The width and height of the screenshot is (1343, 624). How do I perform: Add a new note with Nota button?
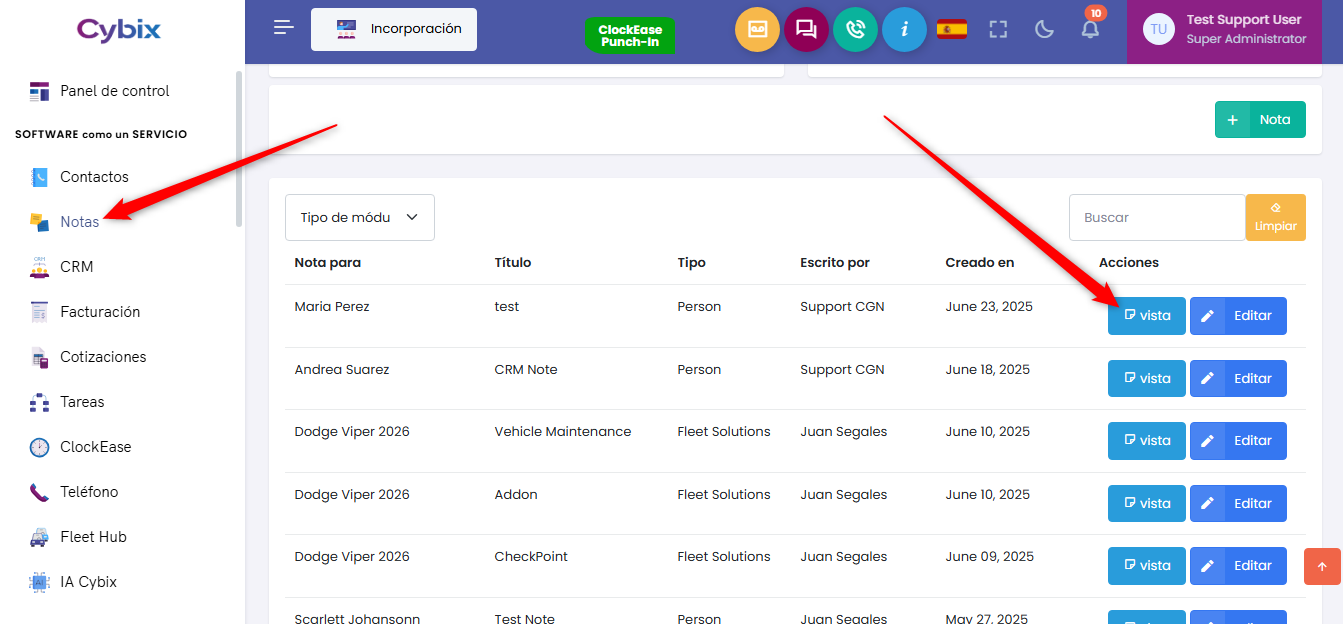click(1260, 120)
